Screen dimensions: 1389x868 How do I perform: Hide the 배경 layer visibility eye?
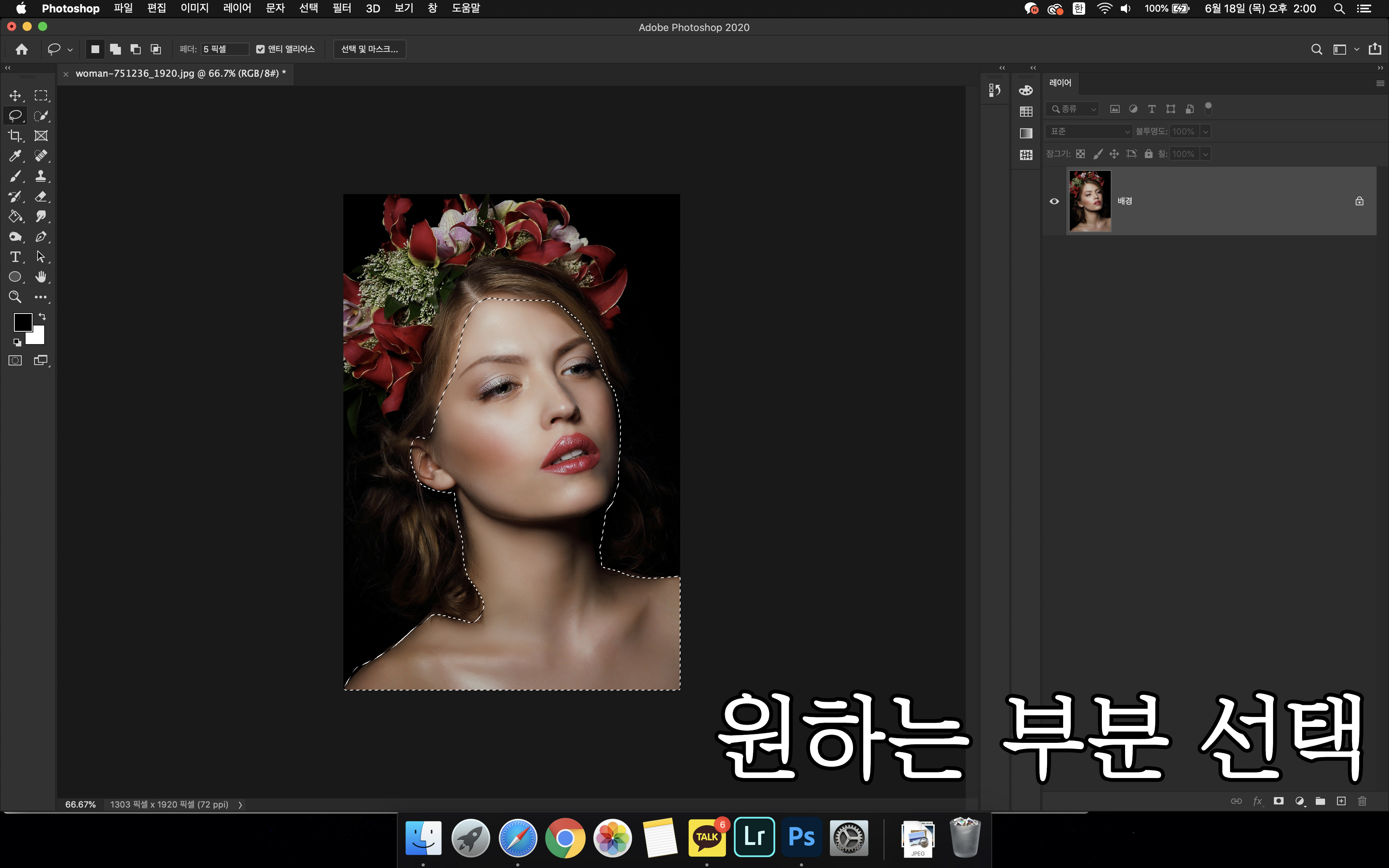tap(1054, 201)
